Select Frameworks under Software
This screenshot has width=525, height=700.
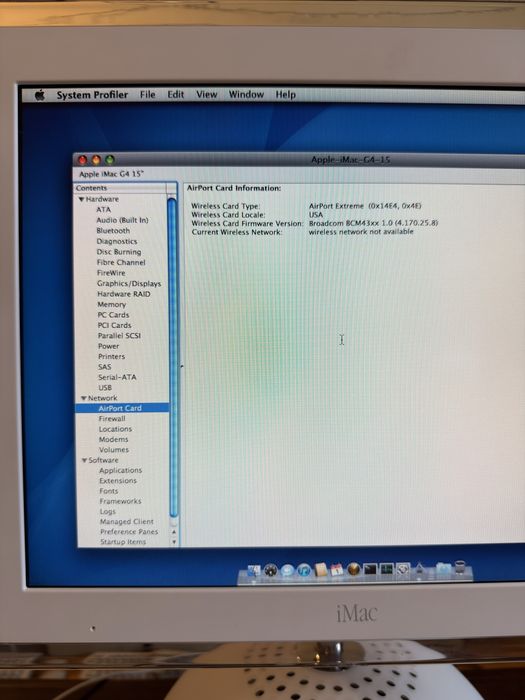[x=120, y=501]
